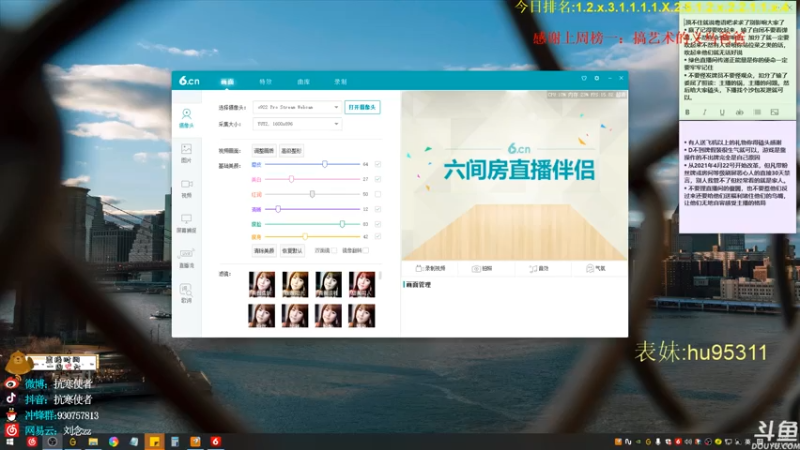This screenshot has width=800, height=450.
Task: Toggle checkbox for the purple slider valued 12
Action: tap(378, 209)
